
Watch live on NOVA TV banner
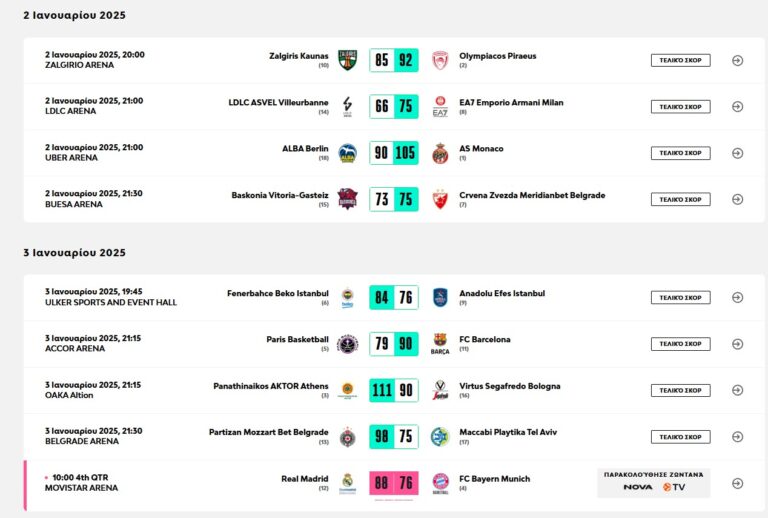[x=654, y=482]
